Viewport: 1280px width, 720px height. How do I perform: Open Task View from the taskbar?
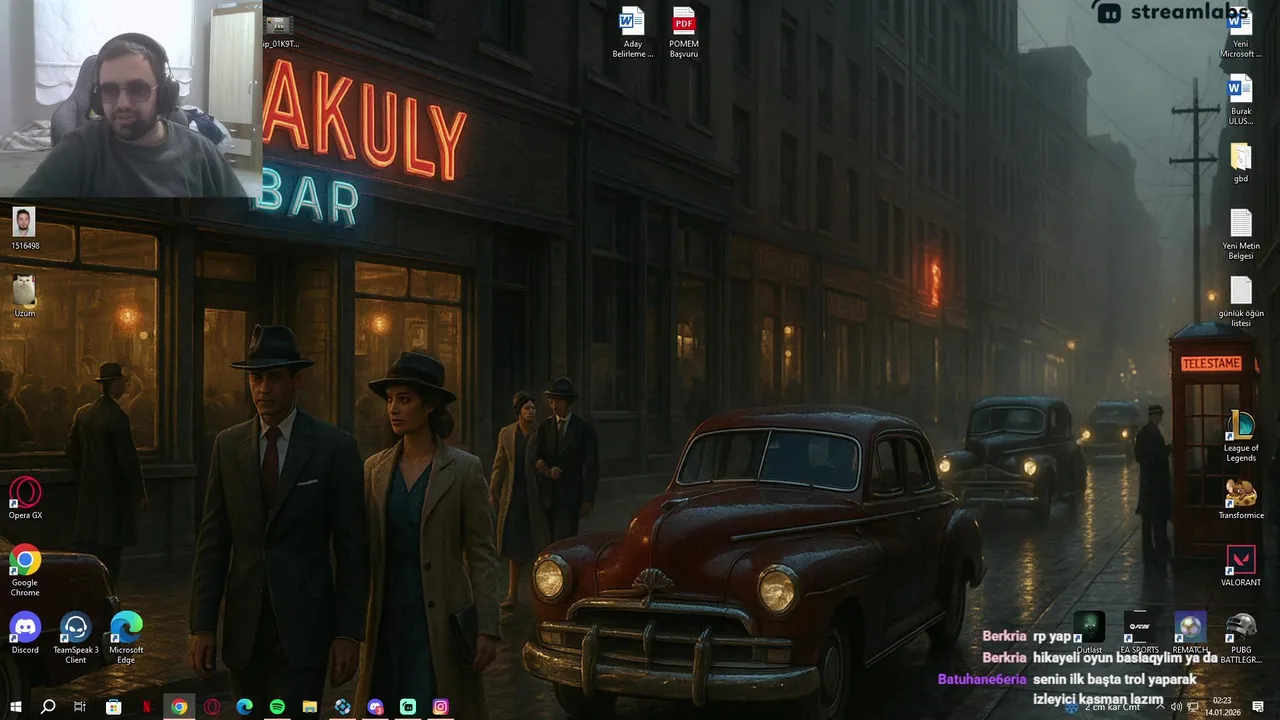click(80, 707)
